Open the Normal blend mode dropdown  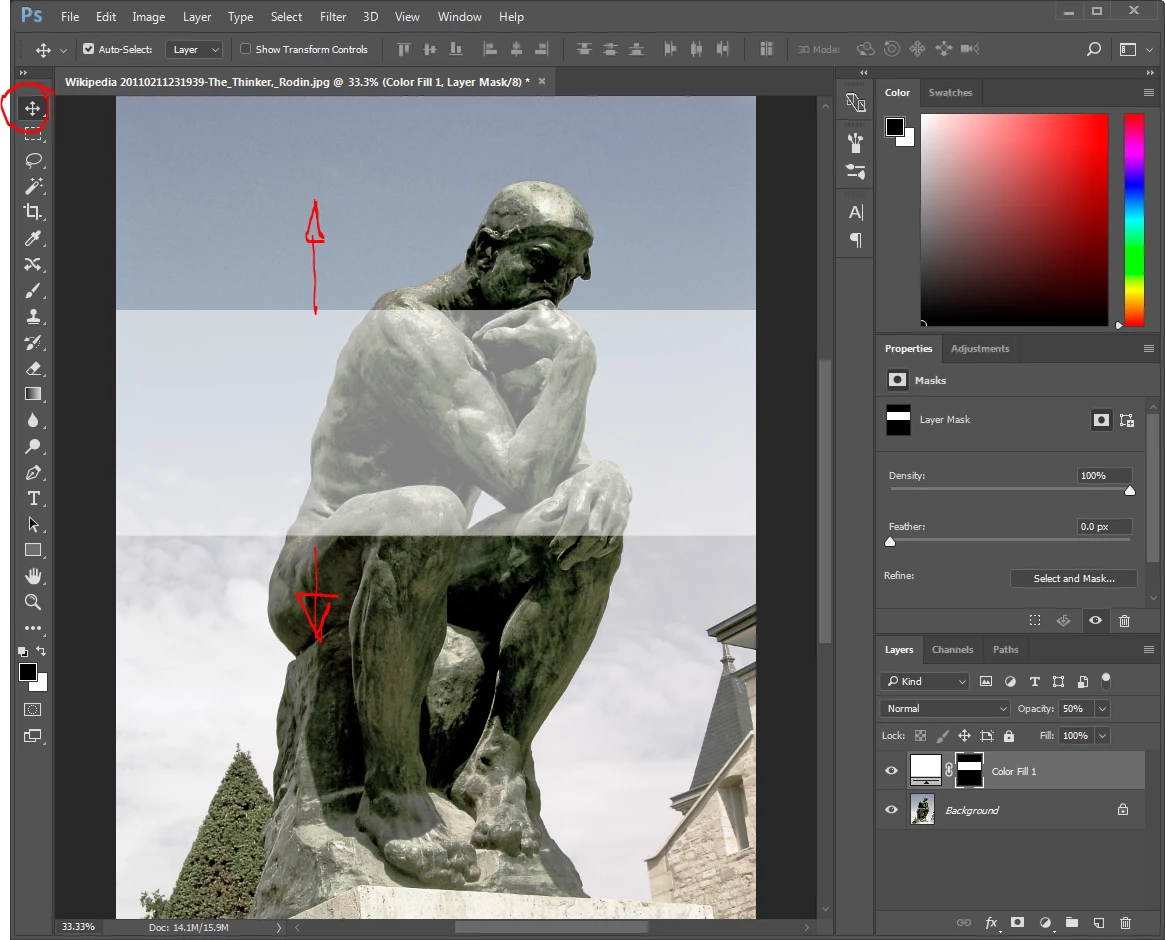coord(945,708)
